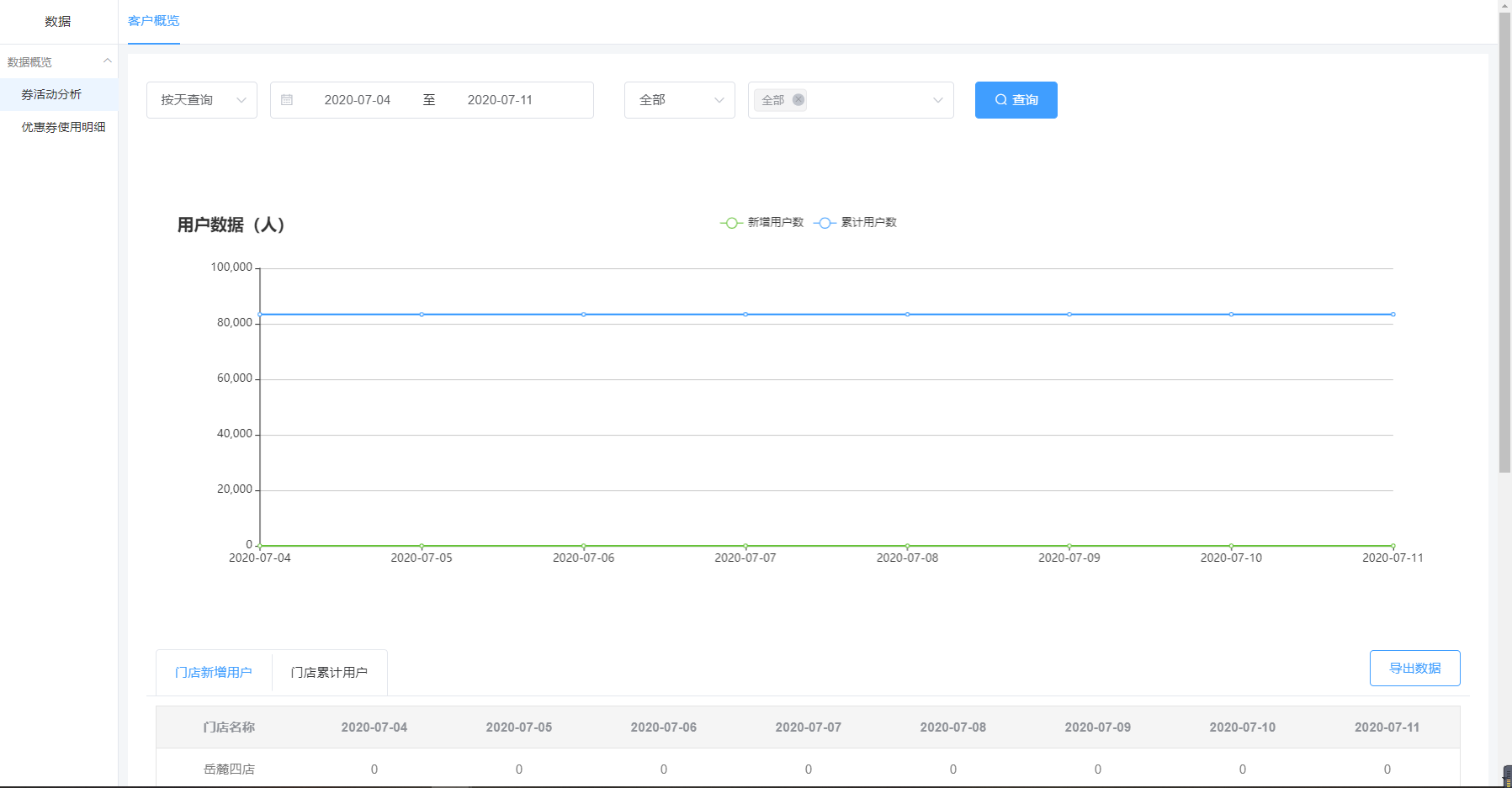Open the 按天查询 dropdown
This screenshot has width=1512, height=788.
click(202, 100)
